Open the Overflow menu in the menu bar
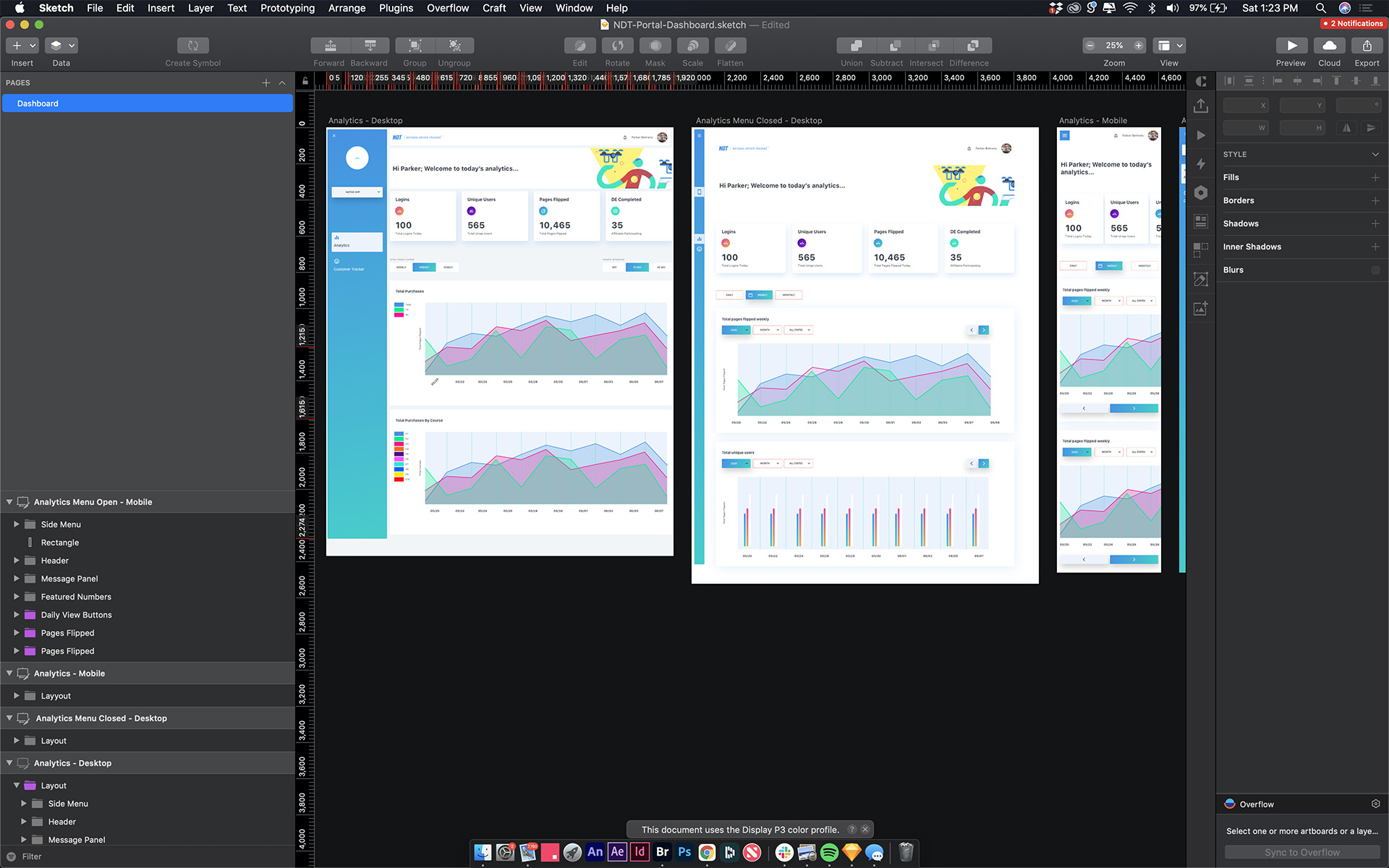The image size is (1389, 868). coord(447,8)
